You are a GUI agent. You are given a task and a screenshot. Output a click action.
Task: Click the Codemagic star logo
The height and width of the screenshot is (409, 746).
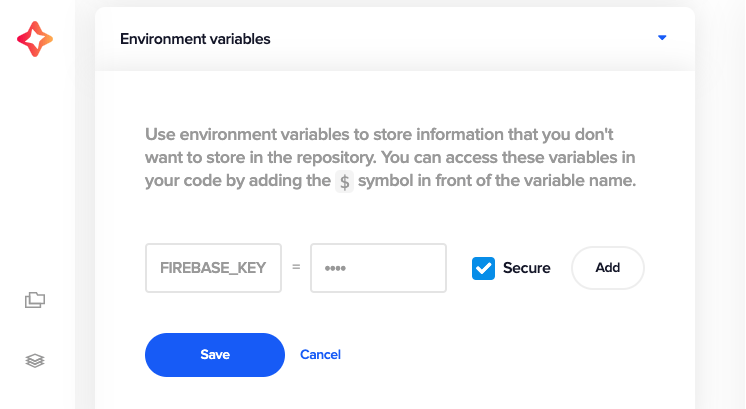point(35,39)
